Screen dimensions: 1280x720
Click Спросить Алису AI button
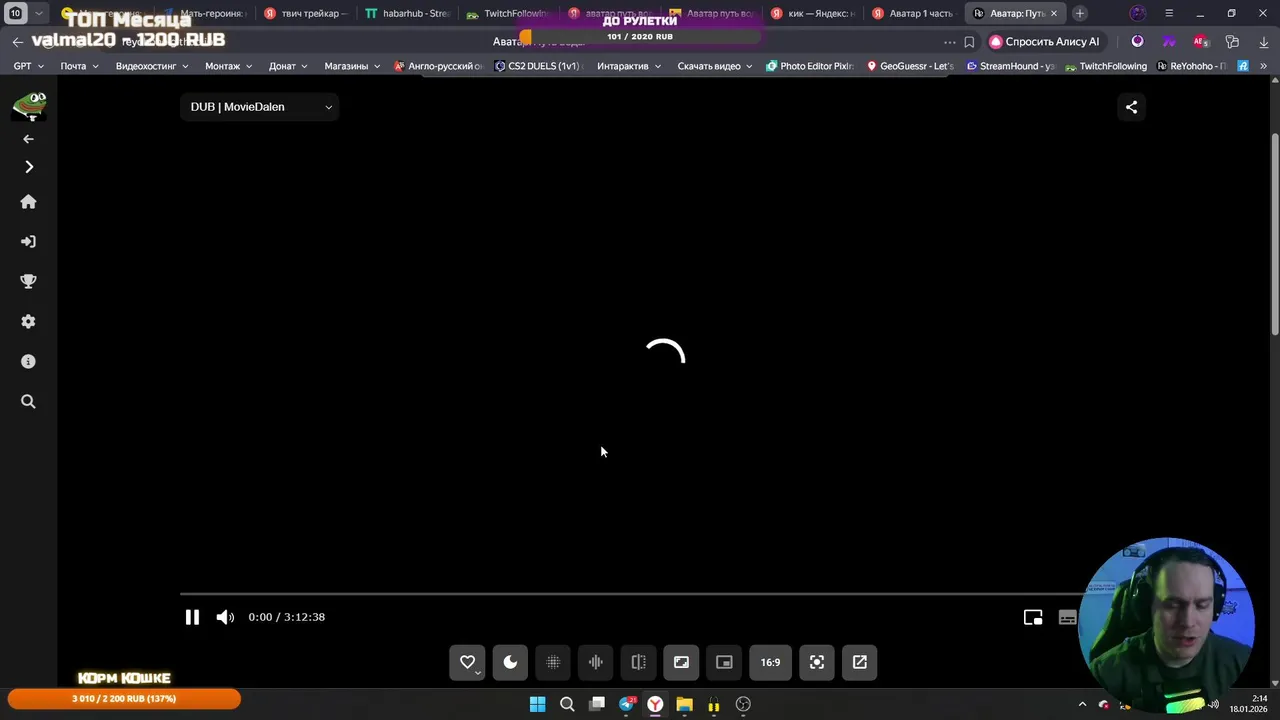pyautogui.click(x=1045, y=42)
